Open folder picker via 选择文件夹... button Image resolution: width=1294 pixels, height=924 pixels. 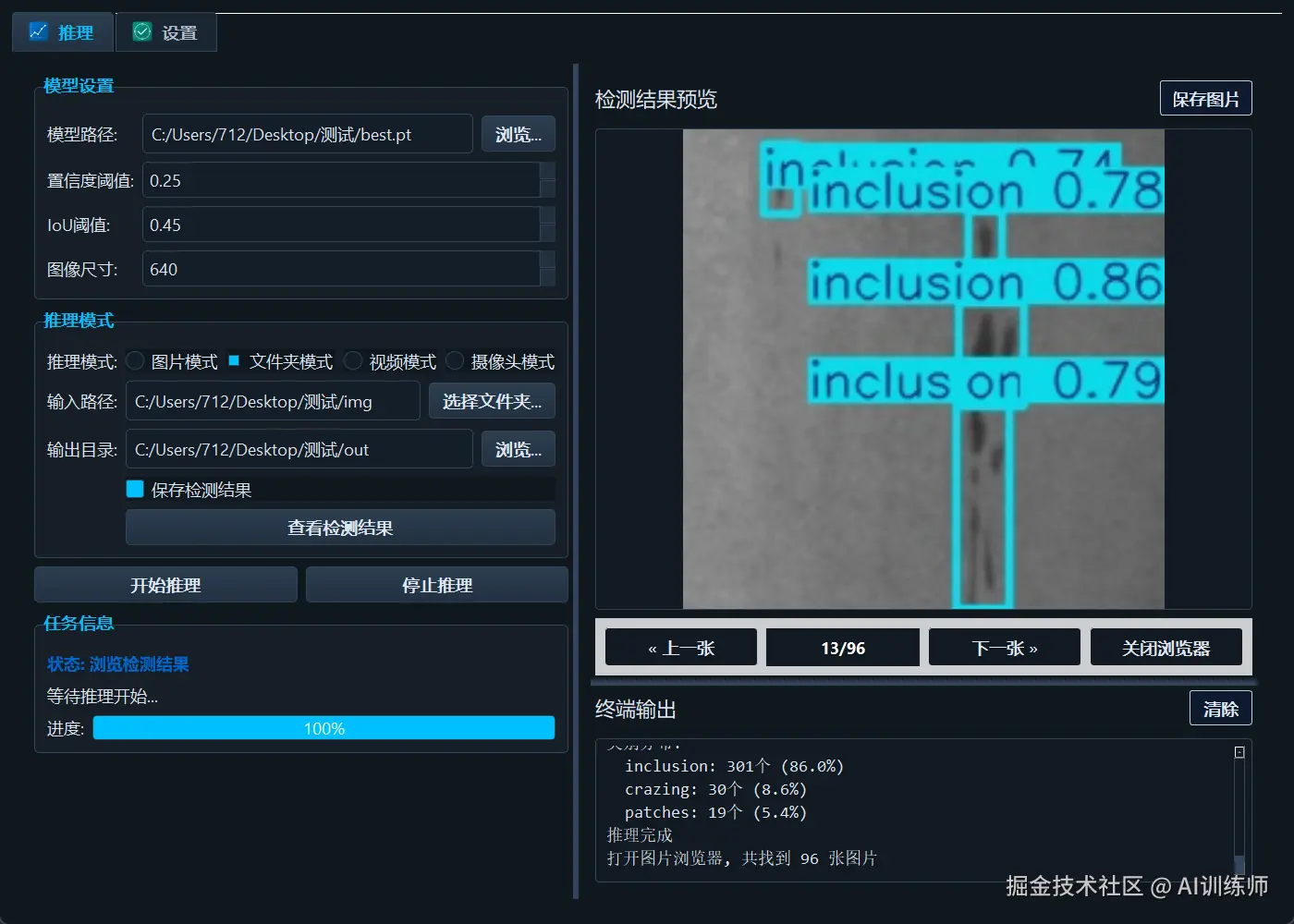(492, 400)
